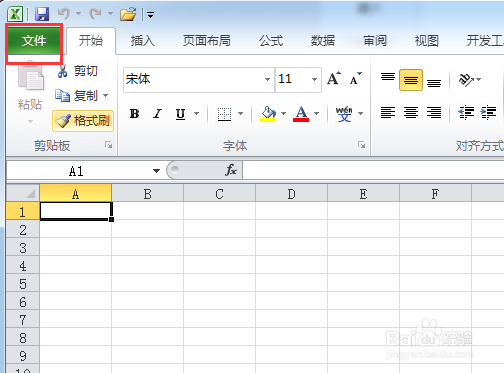Switch to the 插入 tab
The image size is (504, 373).
142,41
